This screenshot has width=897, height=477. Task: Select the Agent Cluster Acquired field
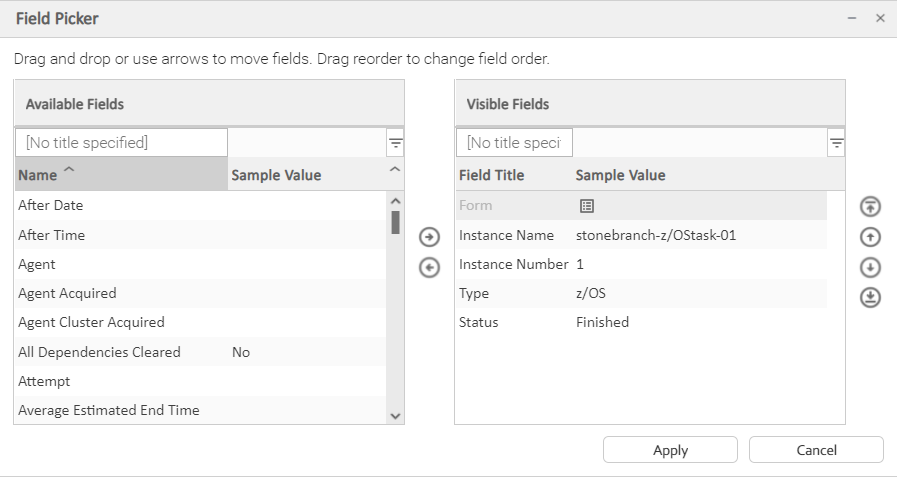[x=91, y=322]
